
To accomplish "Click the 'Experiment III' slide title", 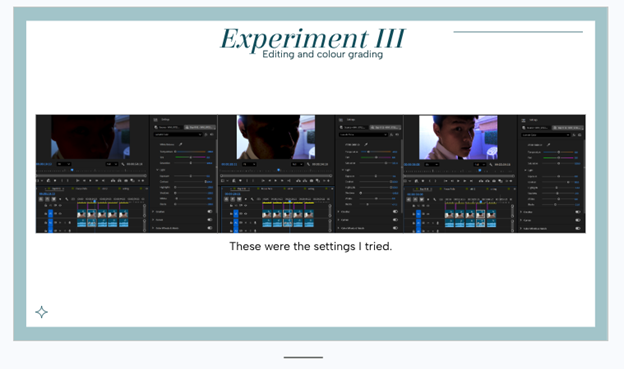I will (x=313, y=39).
